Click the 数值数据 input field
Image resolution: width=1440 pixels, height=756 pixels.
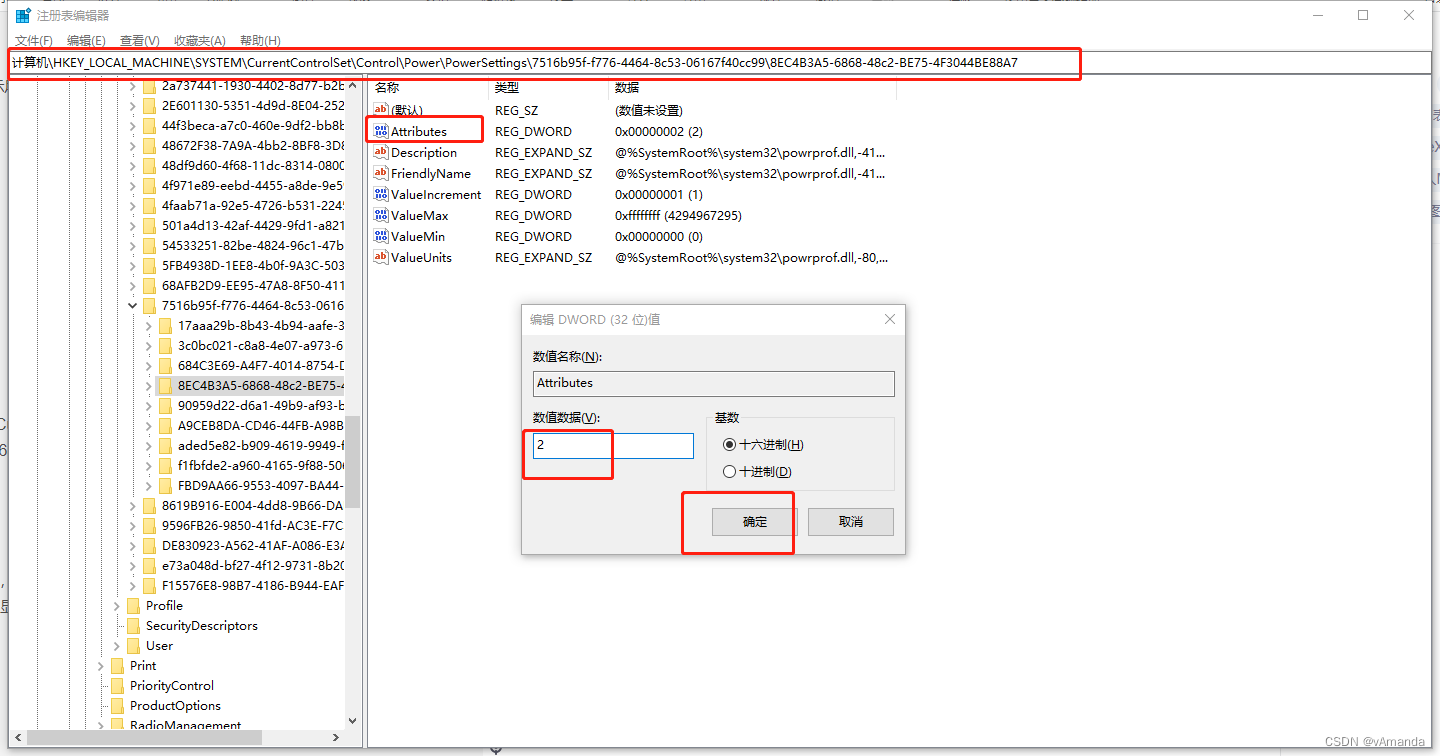(613, 446)
